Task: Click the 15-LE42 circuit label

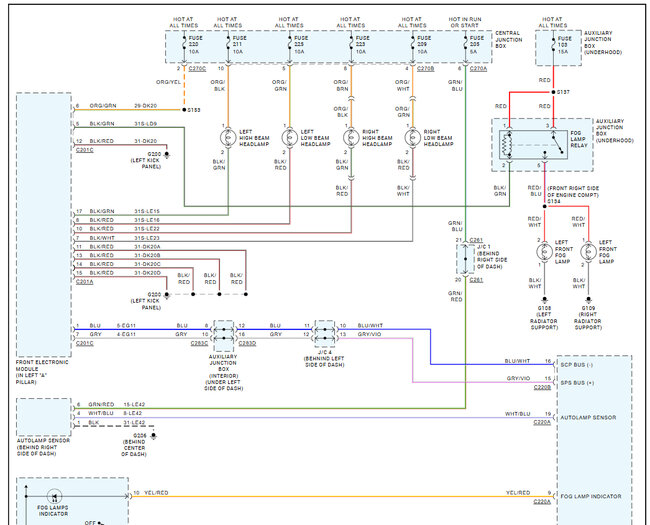Action: tap(133, 404)
